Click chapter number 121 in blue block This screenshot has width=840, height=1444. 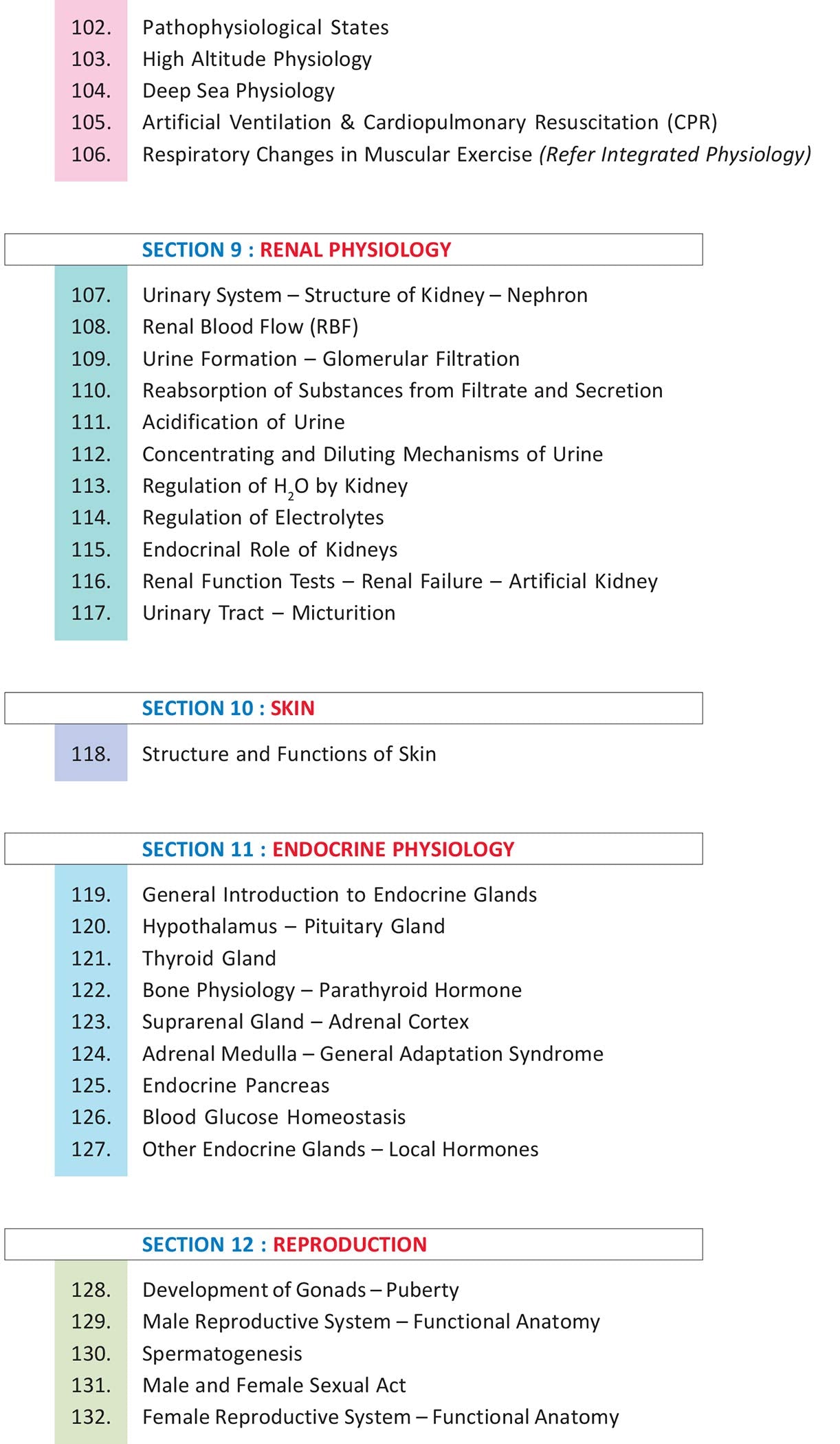91,959
